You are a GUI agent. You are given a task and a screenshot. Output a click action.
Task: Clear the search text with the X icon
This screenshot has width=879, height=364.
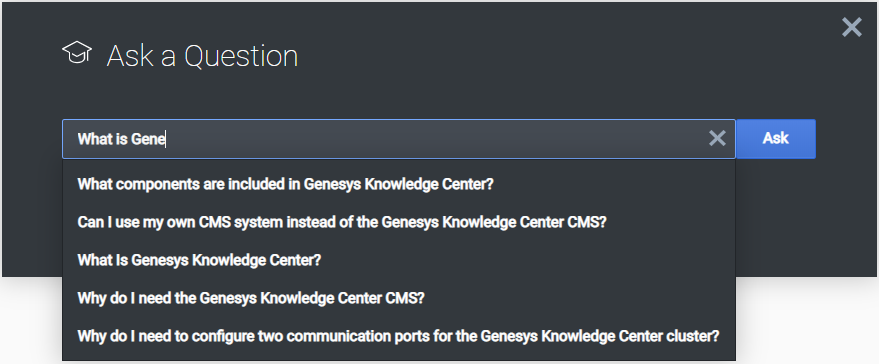pos(717,138)
